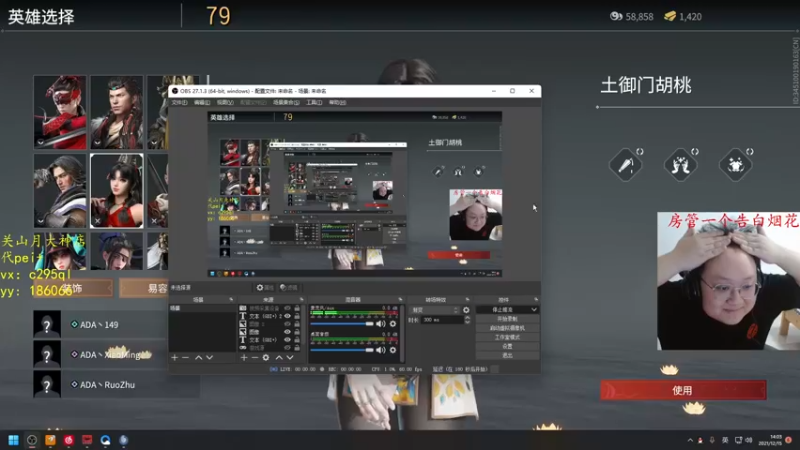Screen dimensions: 800x450
Task: Open OBS Studio icon on taskbar
Action: point(32,440)
